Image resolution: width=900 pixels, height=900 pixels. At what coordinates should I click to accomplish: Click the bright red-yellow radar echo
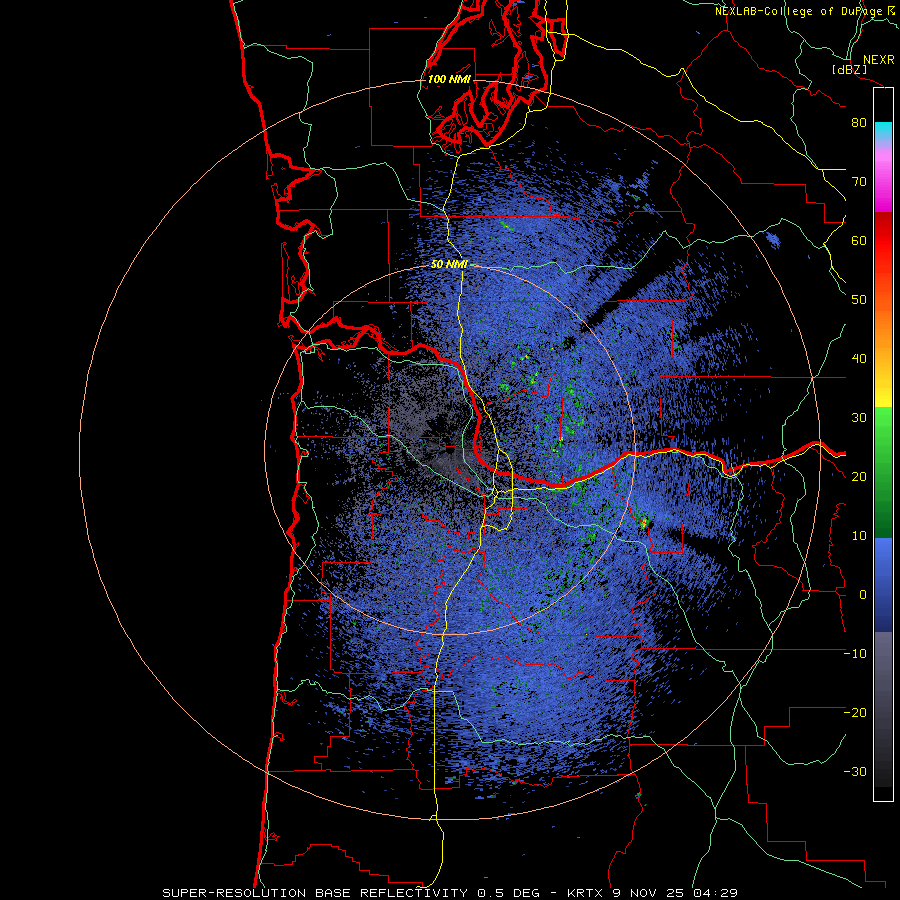pyautogui.click(x=644, y=523)
